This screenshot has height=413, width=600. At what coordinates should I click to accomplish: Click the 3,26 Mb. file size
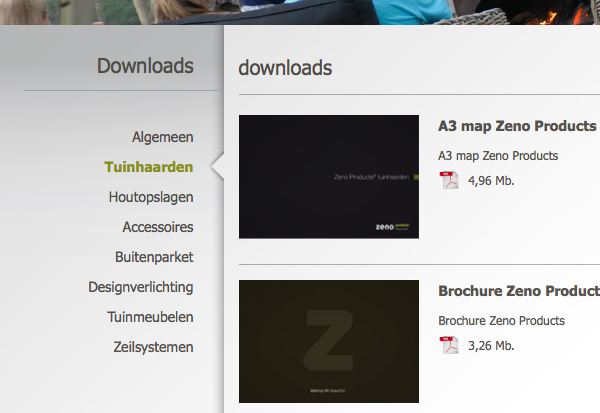(x=491, y=346)
